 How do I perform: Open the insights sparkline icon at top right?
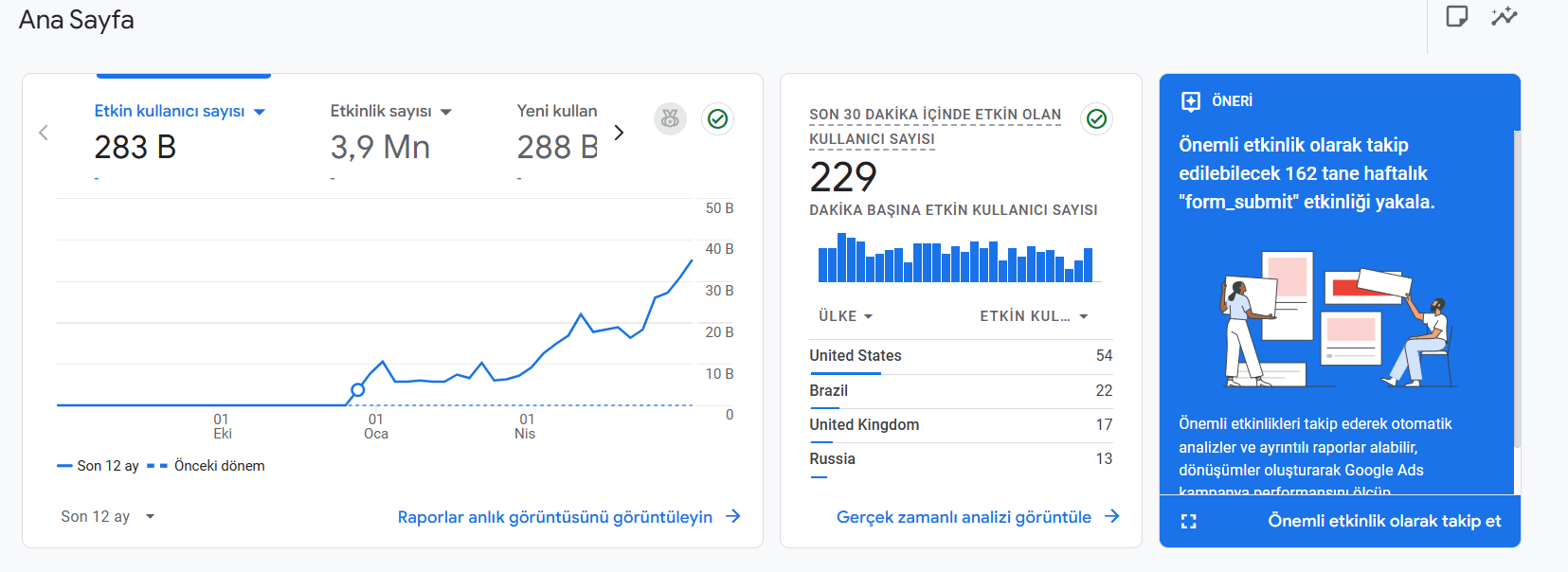[1505, 16]
